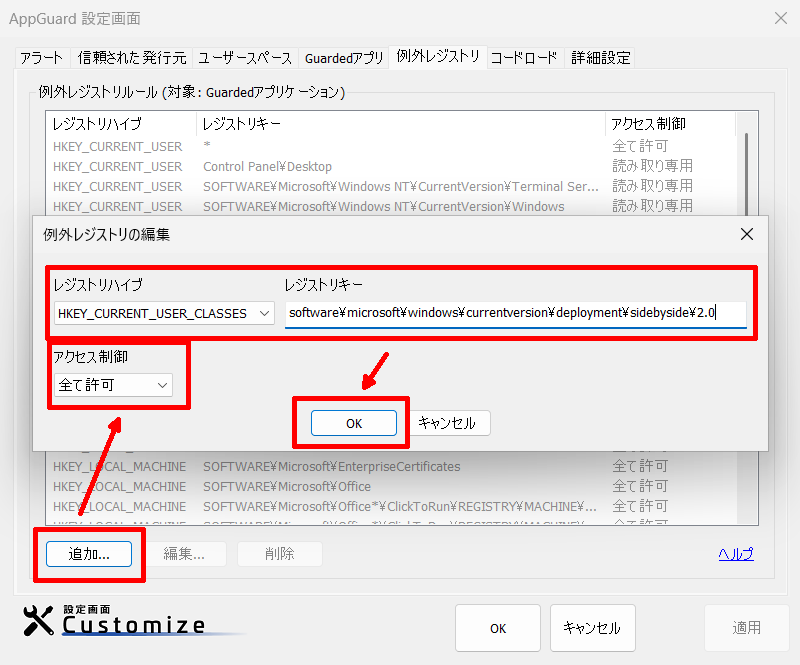This screenshot has width=800, height=665.
Task: Open the Guardedアプリ tab
Action: [343, 58]
